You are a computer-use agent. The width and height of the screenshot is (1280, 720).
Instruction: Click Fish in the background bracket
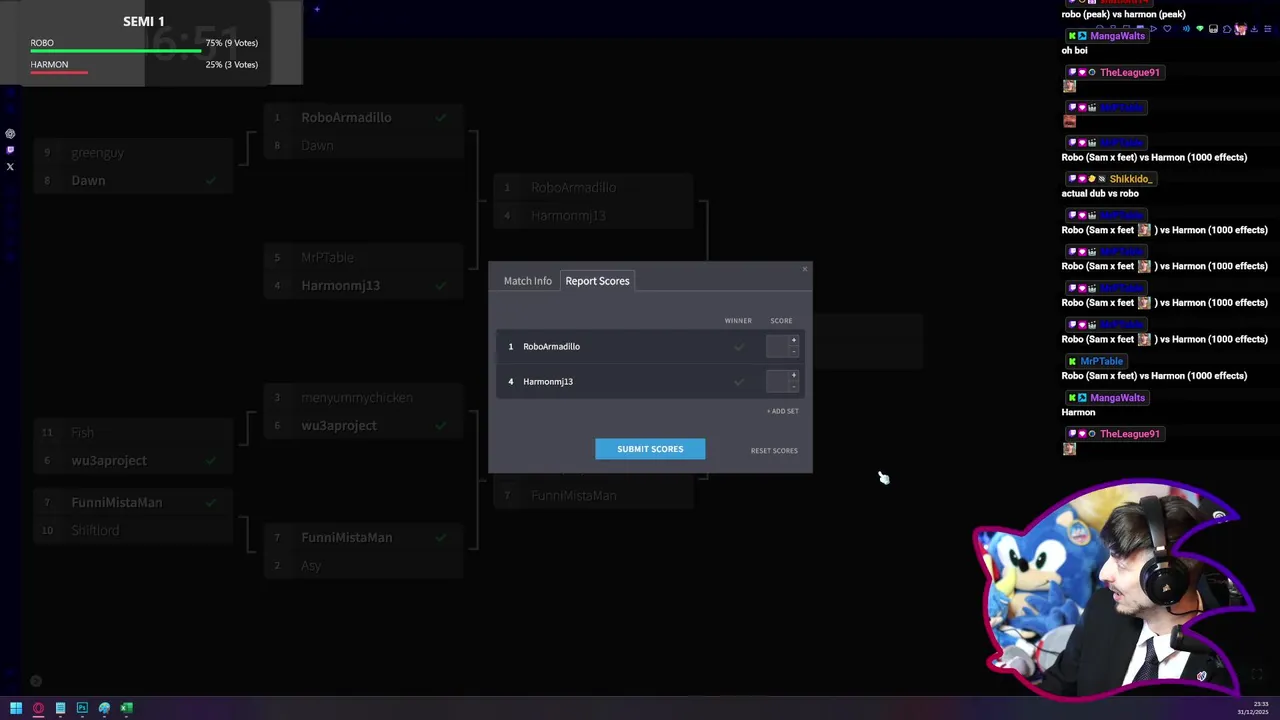[82, 433]
